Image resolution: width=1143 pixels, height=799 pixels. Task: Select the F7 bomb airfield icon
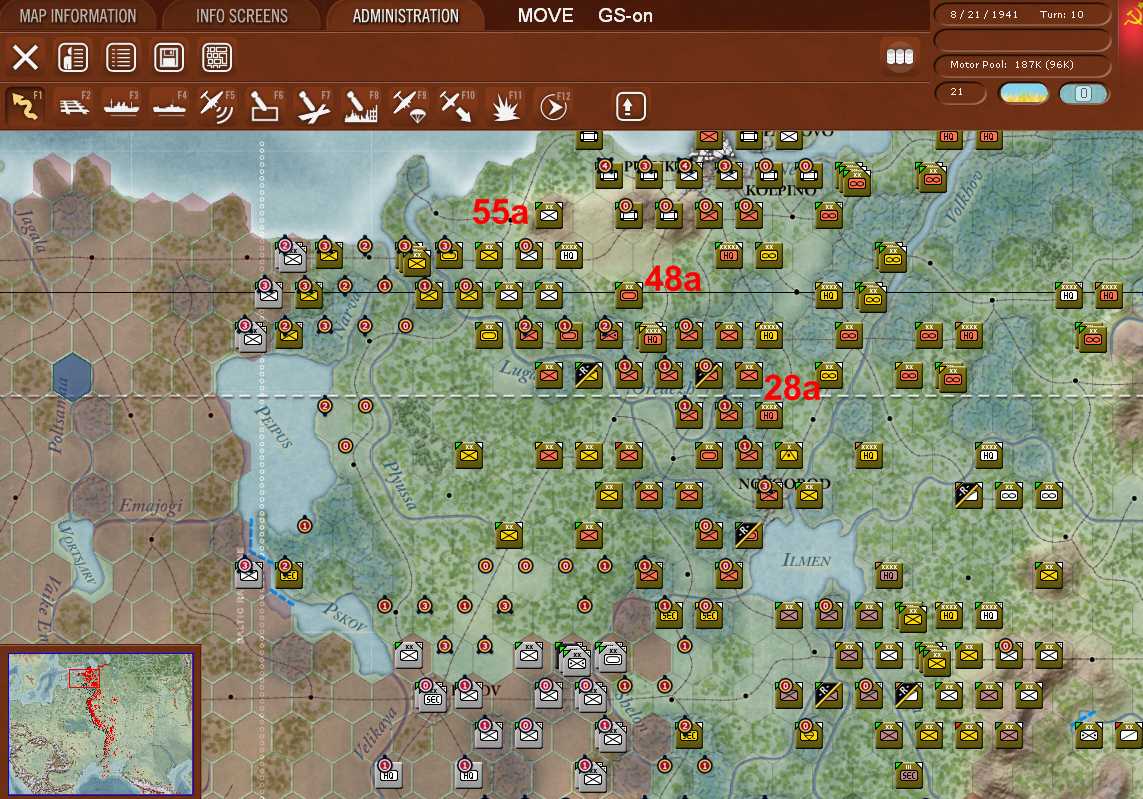click(x=313, y=106)
